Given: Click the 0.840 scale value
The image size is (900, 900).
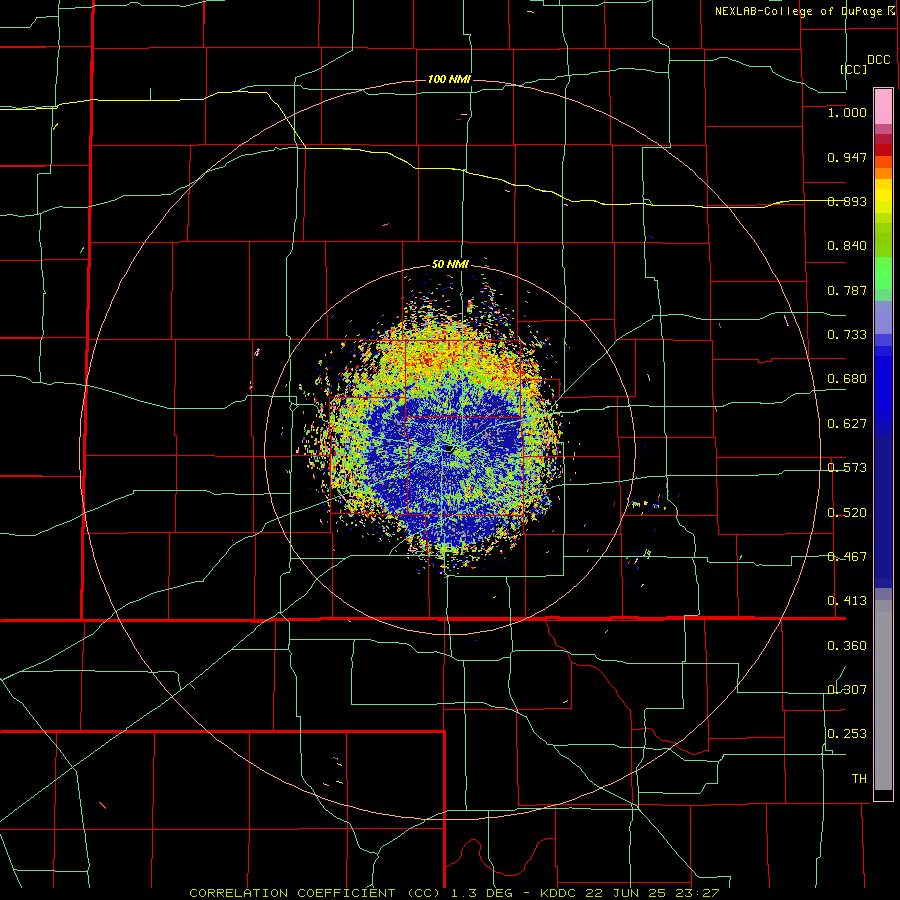Looking at the screenshot, I should 847,246.
